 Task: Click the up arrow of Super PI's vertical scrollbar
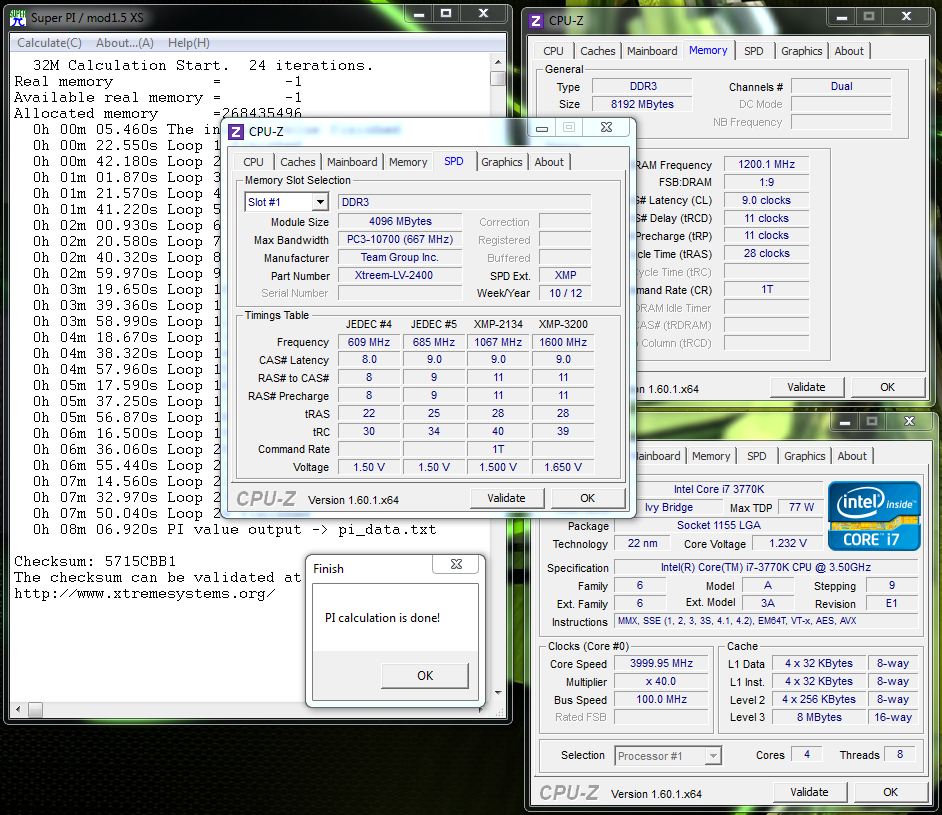(x=497, y=62)
